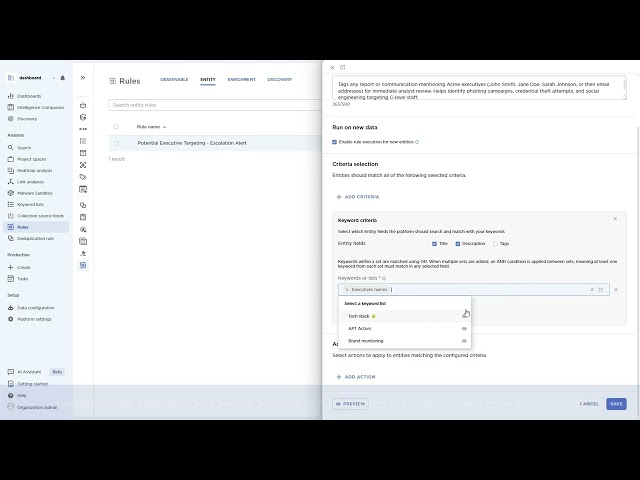Select APT Actors keyword list
The width and height of the screenshot is (640, 480).
404,329
